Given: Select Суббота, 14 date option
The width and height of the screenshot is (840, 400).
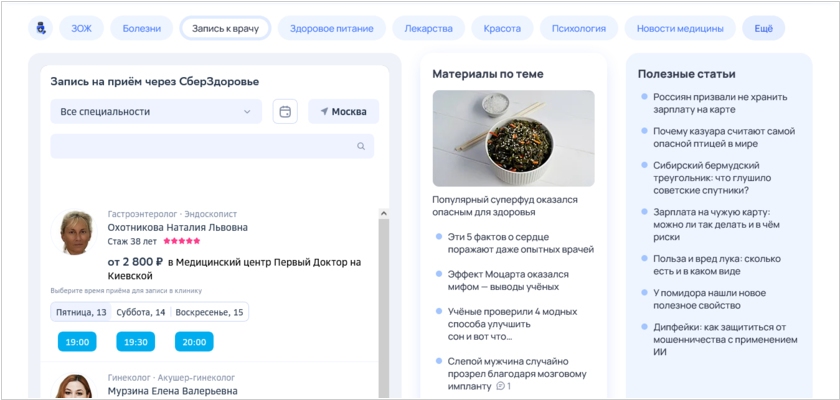Looking at the screenshot, I should tap(141, 312).
